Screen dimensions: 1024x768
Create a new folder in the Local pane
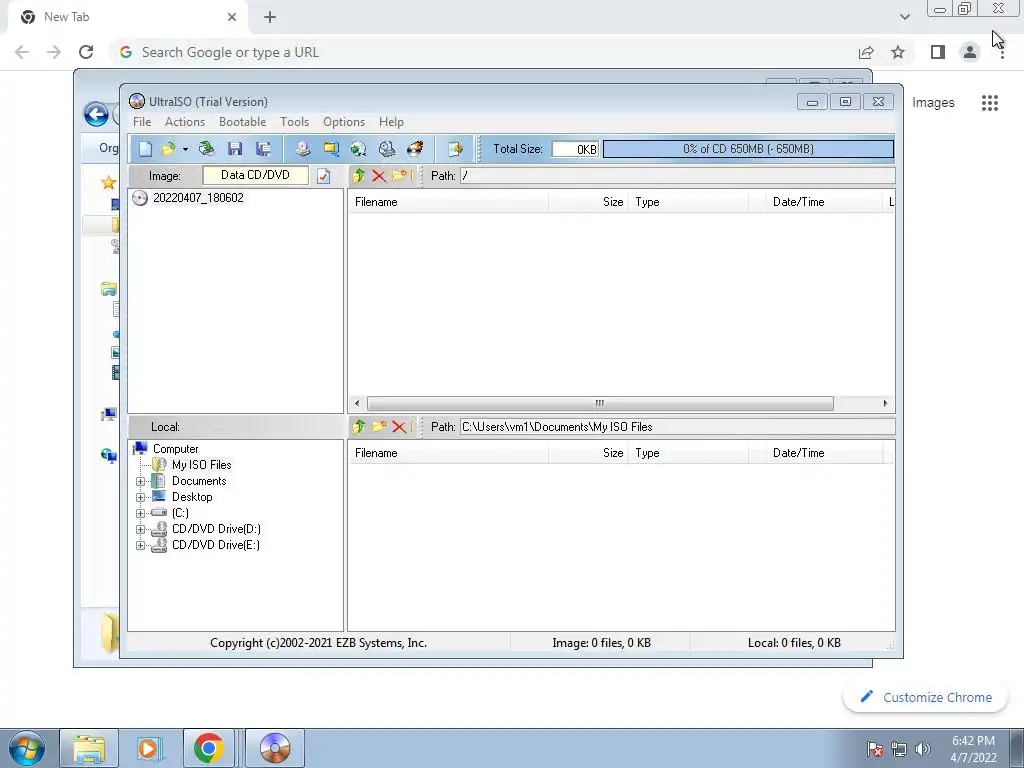click(379, 426)
